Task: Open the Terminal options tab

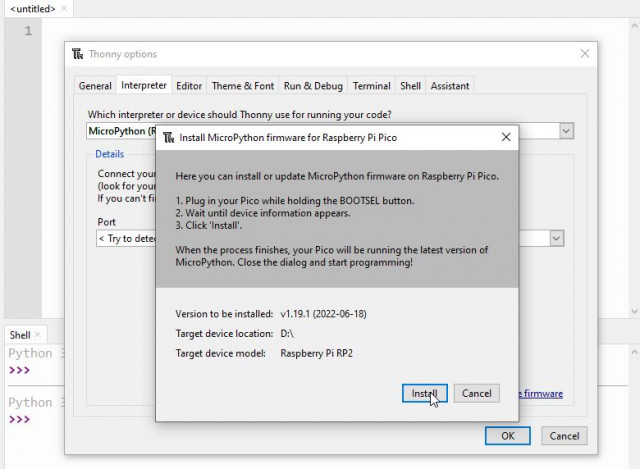Action: (371, 86)
